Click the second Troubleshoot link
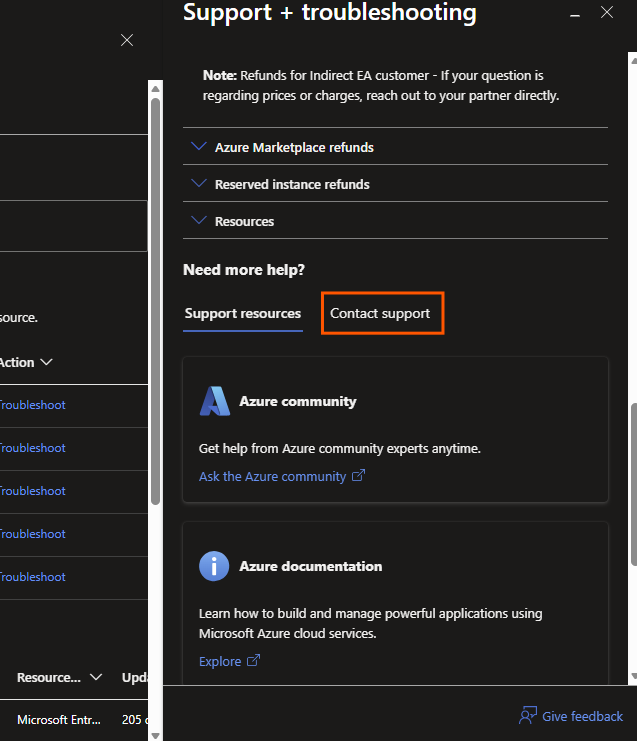The height and width of the screenshot is (741, 637). click(x=32, y=448)
